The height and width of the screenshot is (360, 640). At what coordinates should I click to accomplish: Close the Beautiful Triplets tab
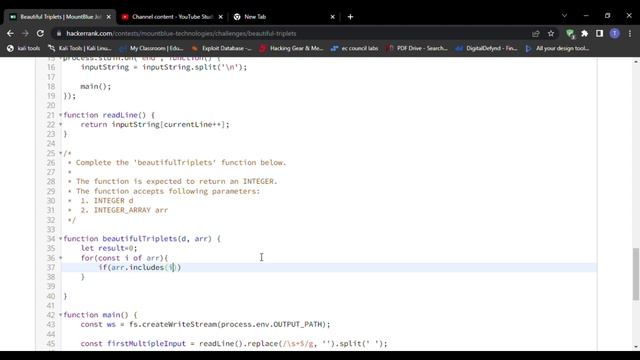(109, 17)
